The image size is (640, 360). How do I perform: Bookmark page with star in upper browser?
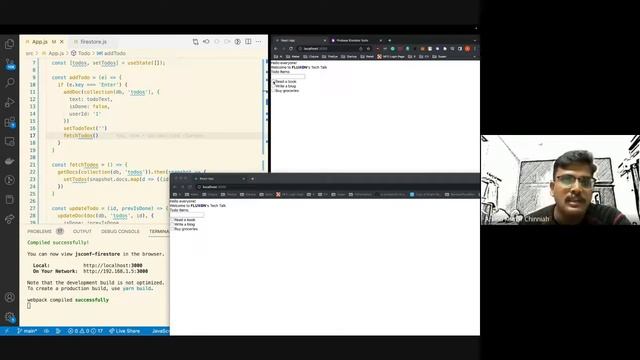pyautogui.click(x=368, y=49)
